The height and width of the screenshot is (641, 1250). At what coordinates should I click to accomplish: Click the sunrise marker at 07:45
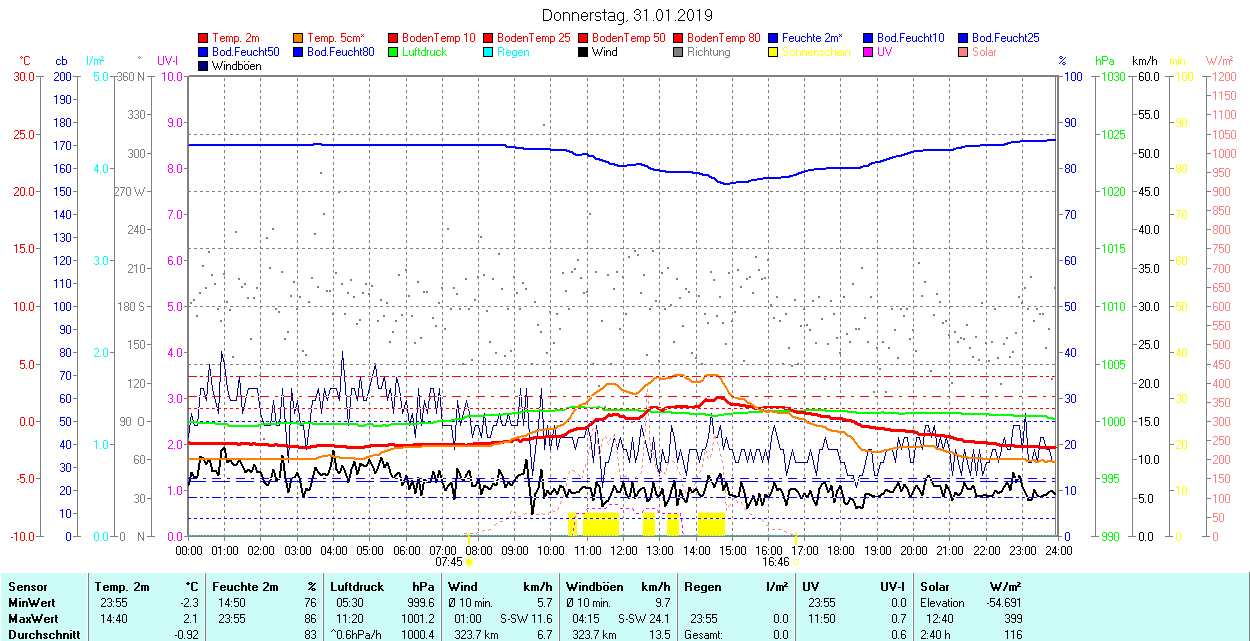click(x=468, y=562)
